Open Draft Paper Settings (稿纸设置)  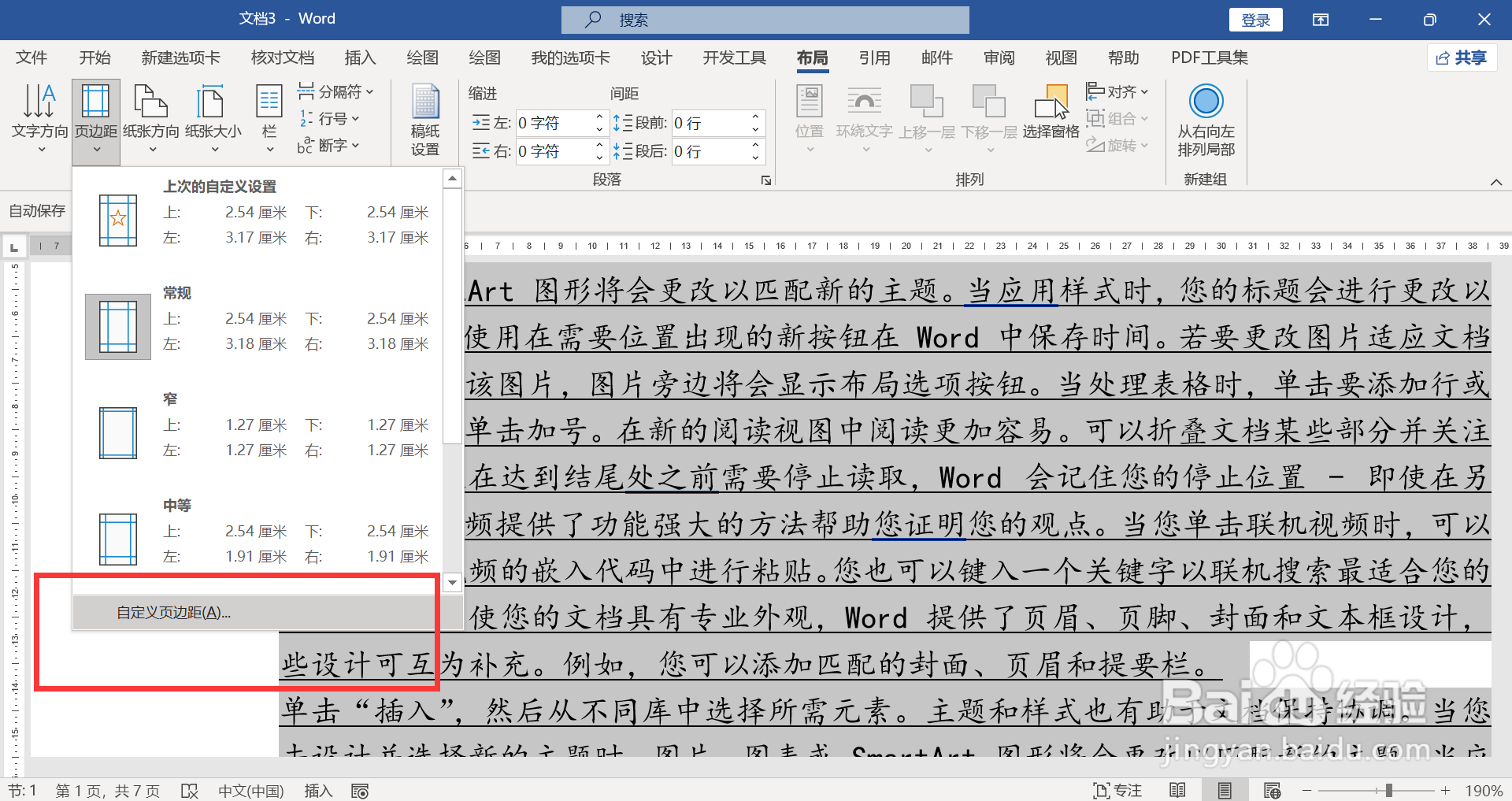[x=425, y=120]
